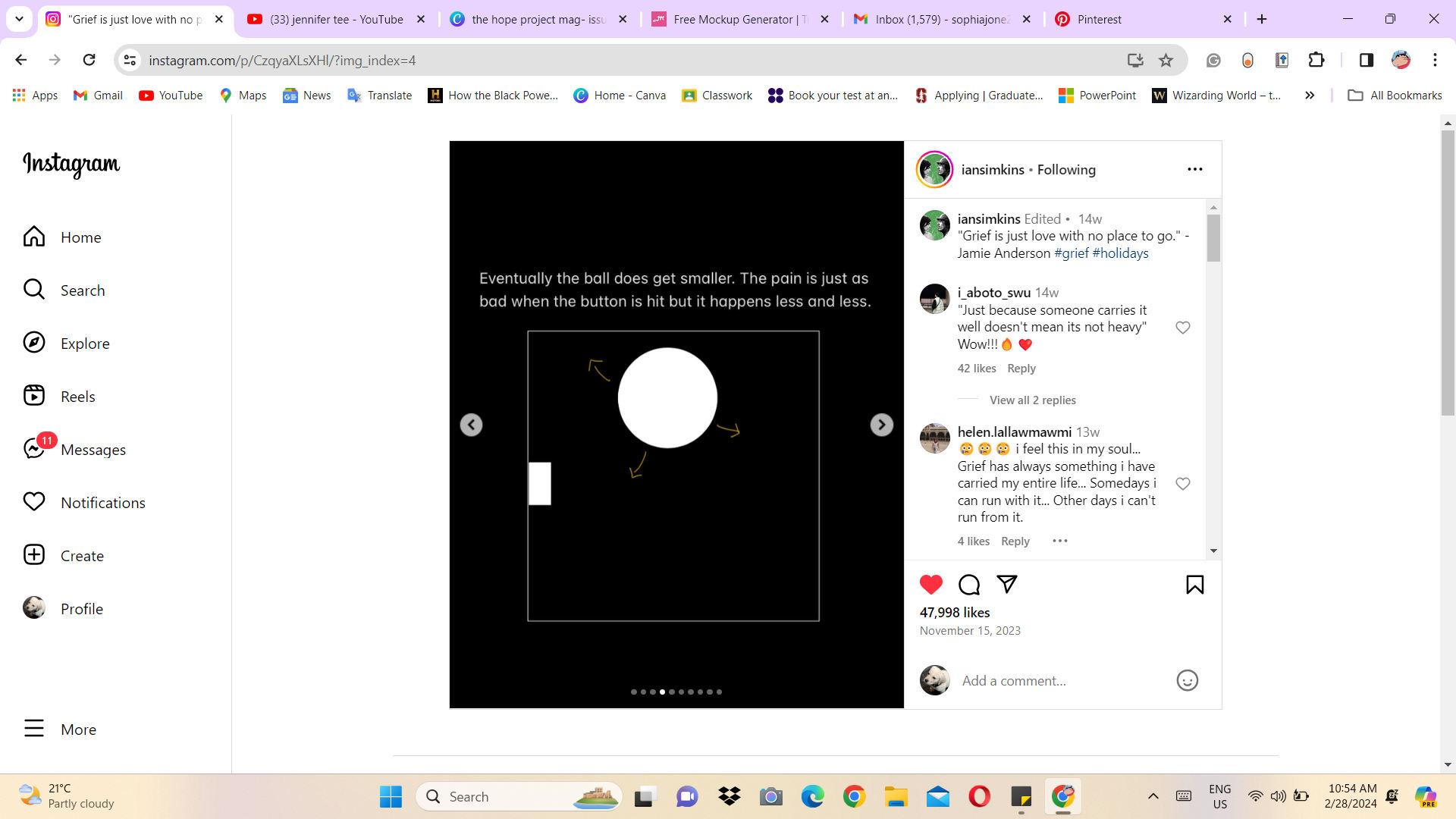Screen dimensions: 1456x819
Task: Switch to the Pinterest browser tab
Action: [x=1098, y=20]
